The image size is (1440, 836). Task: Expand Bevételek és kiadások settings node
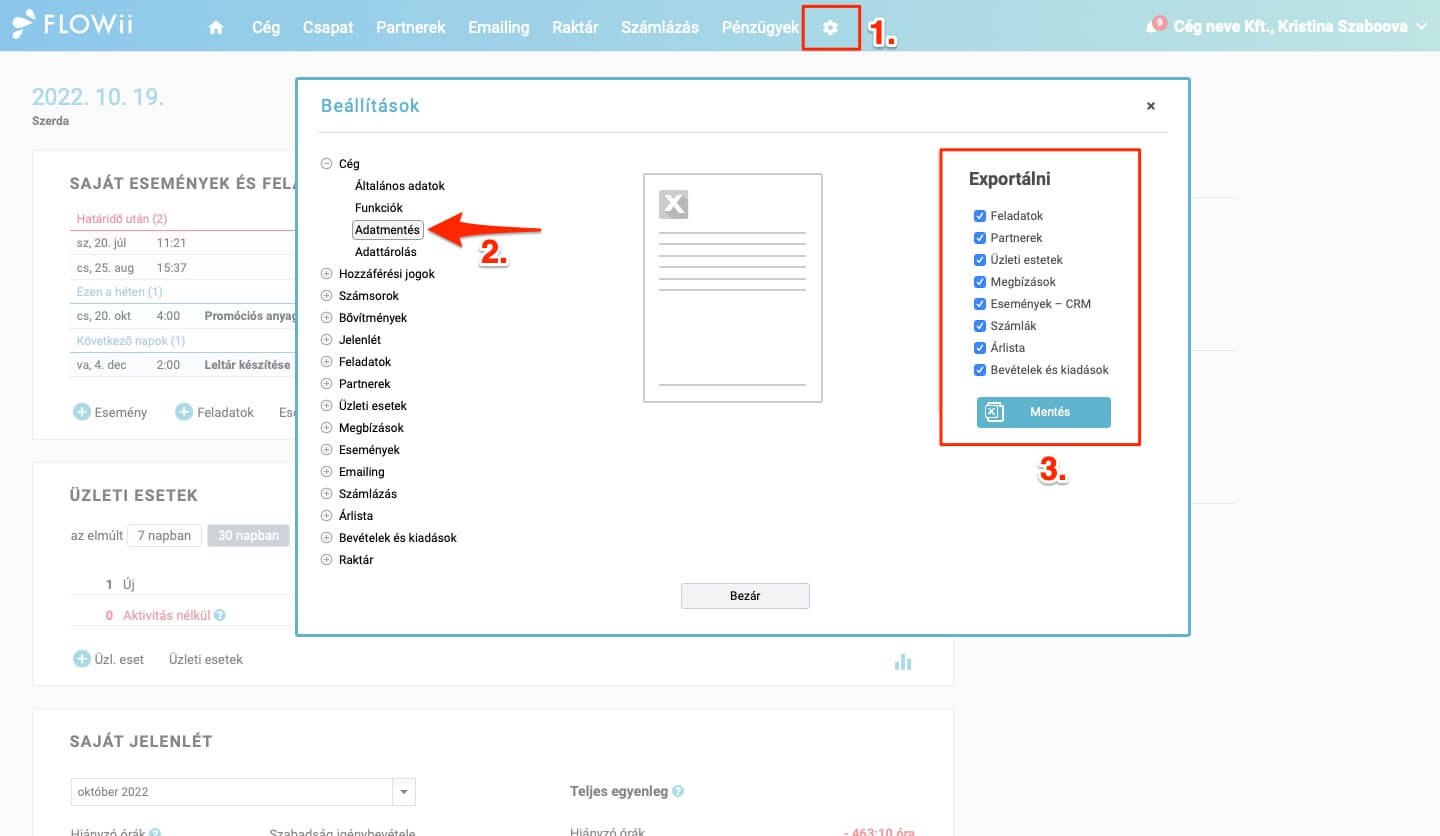[x=326, y=538]
